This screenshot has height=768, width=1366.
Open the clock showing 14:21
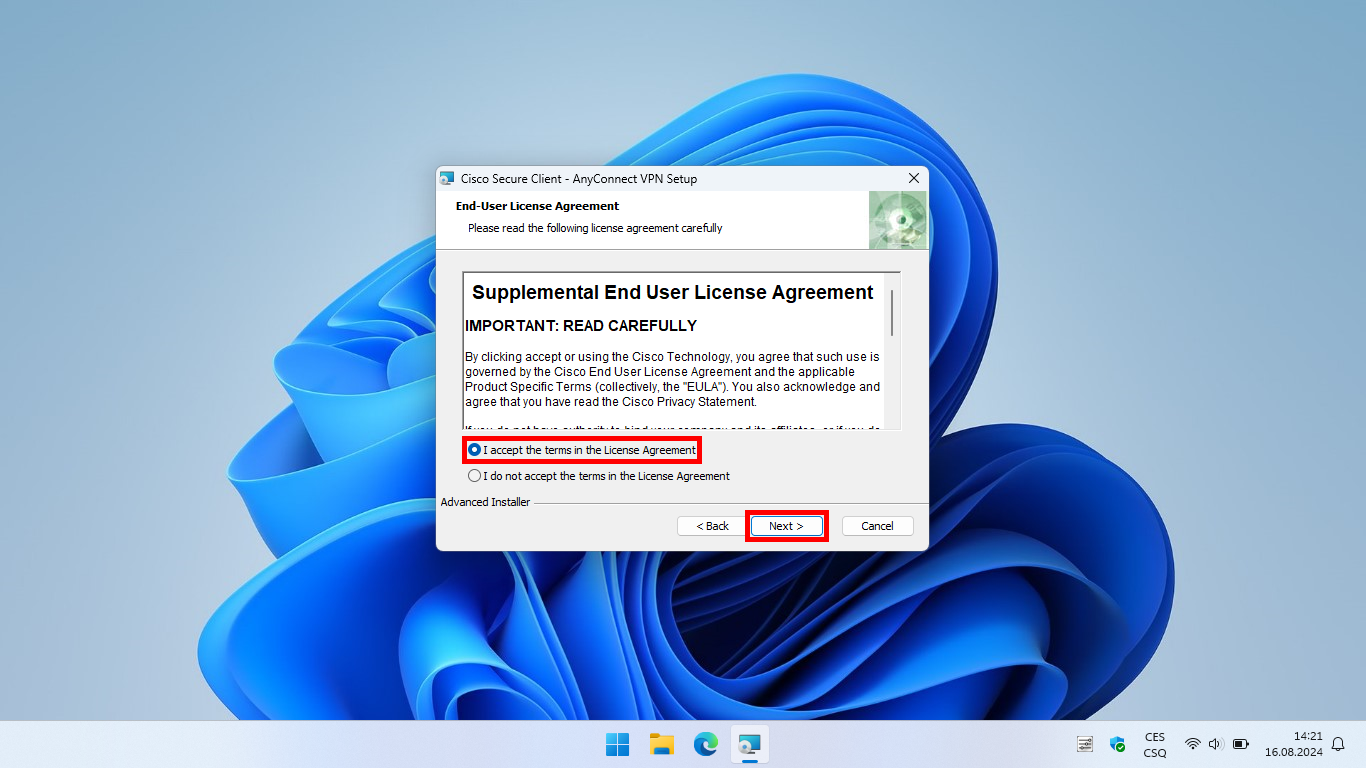click(1293, 744)
